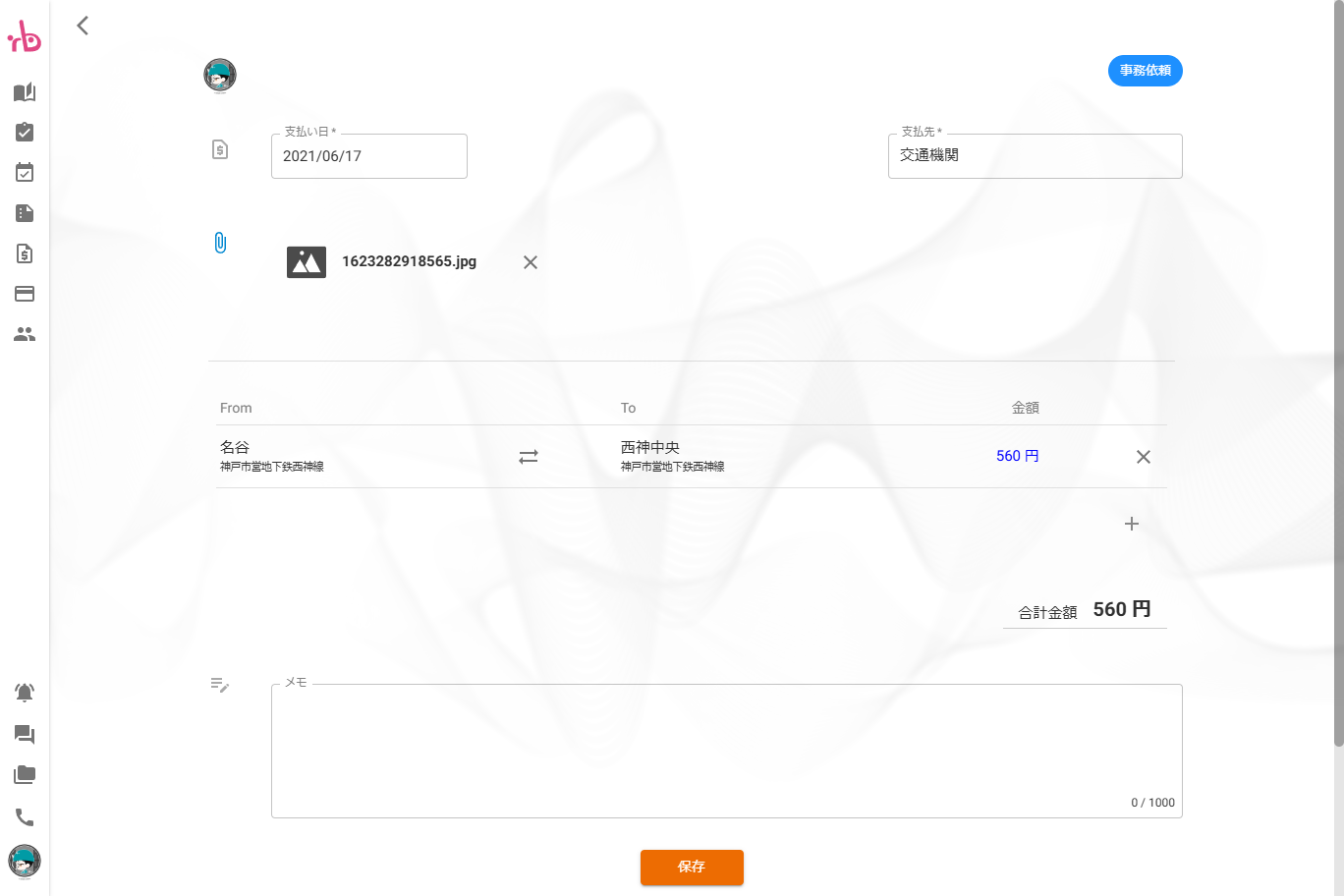Open the task checklist sidebar icon
The image size is (1344, 896).
click(25, 133)
